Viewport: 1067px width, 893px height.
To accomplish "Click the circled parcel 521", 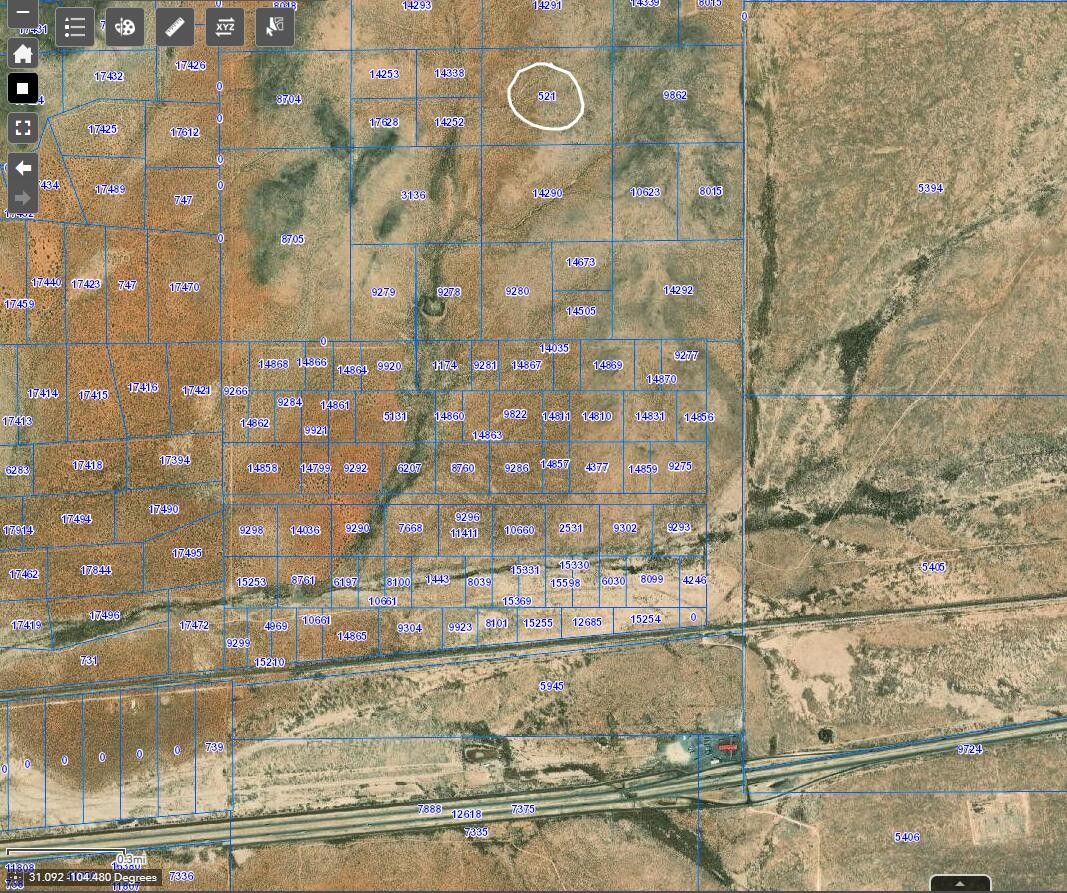I will (x=546, y=96).
